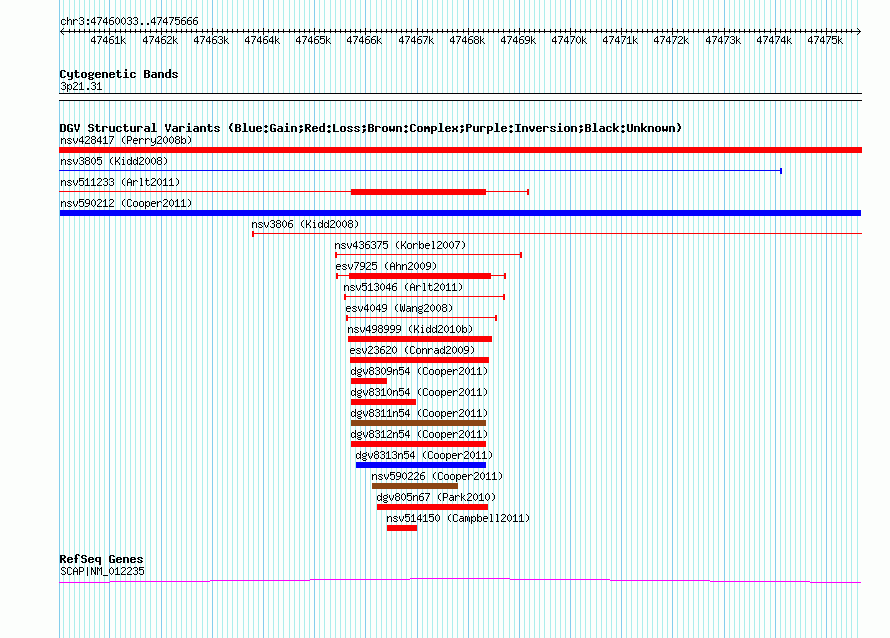This screenshot has width=890, height=638.
Task: Click the dgv8310n54 red bar
Action: click(383, 402)
